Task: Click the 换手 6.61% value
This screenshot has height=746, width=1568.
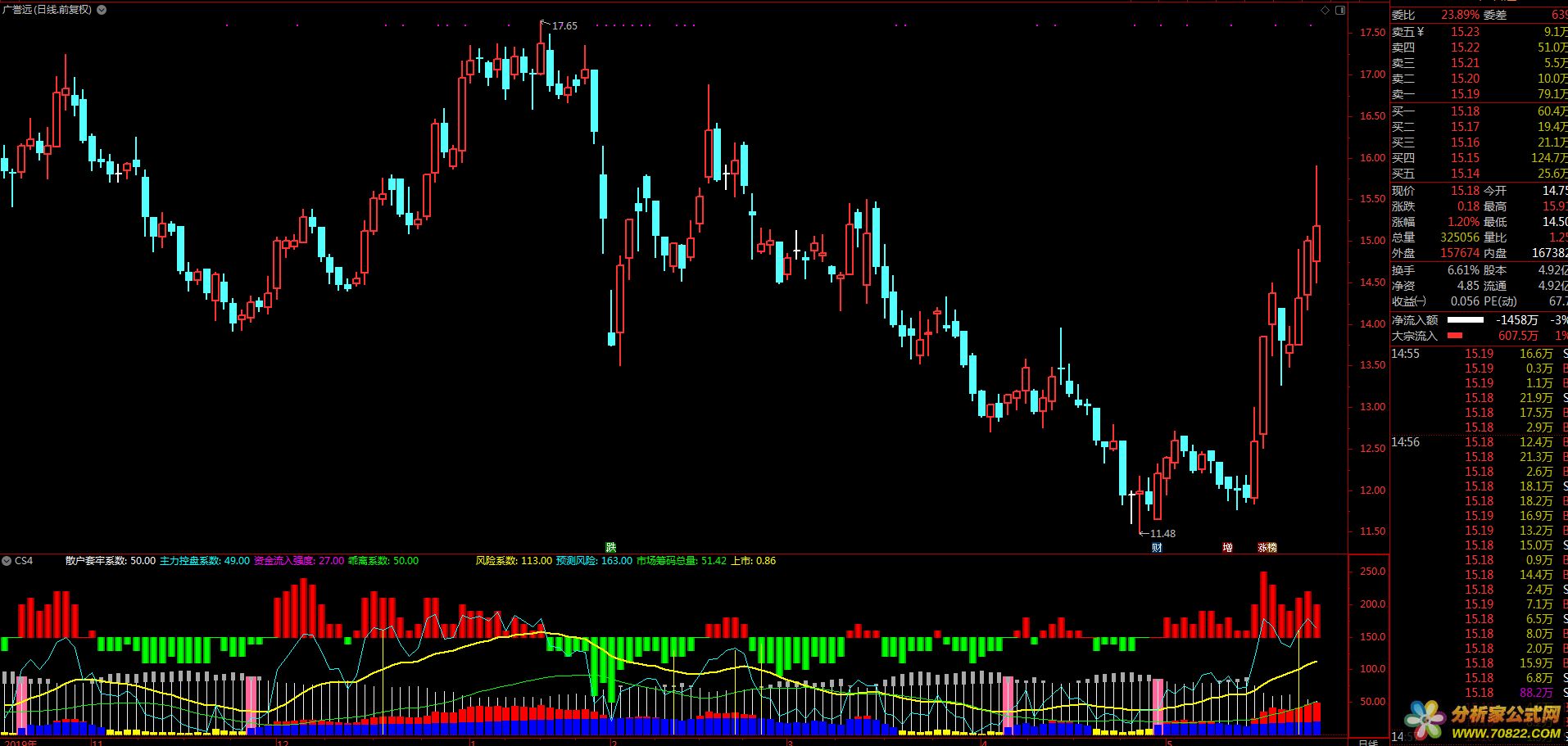Action: click(x=1463, y=270)
